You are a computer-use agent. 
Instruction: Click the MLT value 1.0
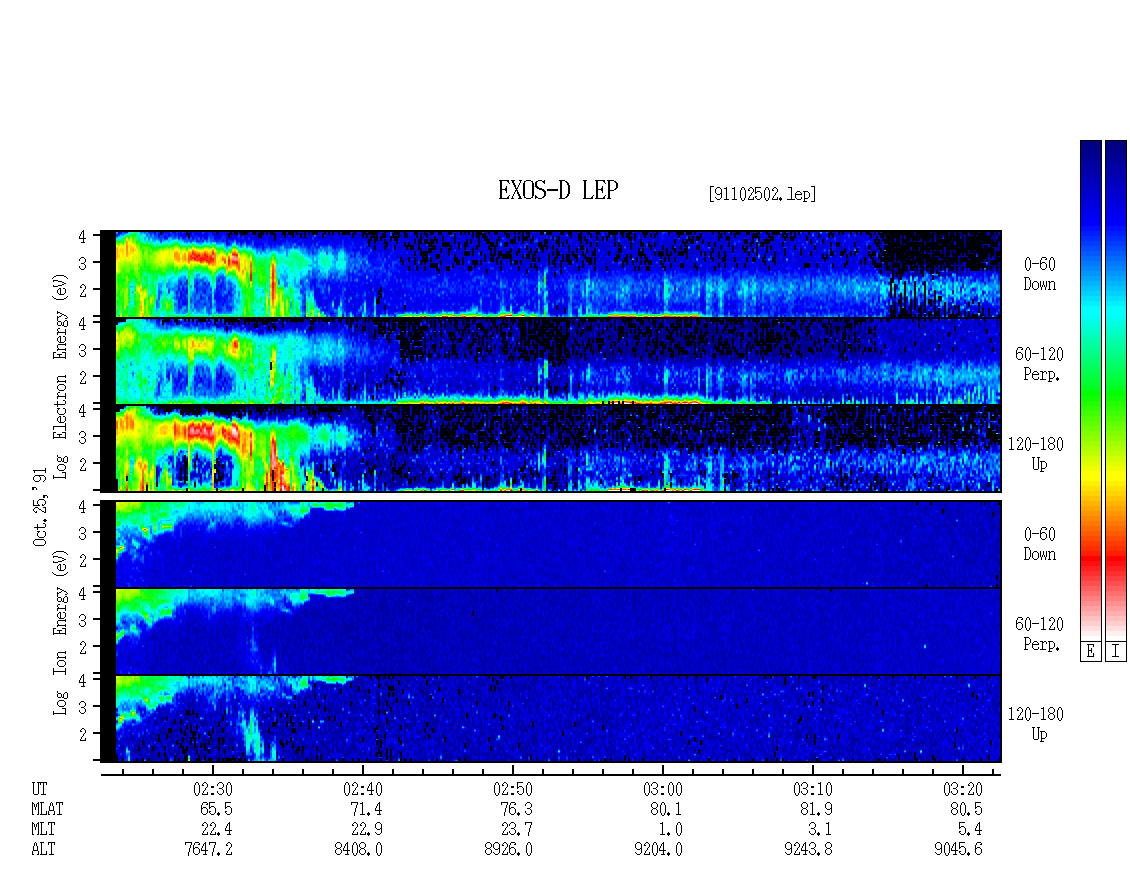tap(670, 830)
